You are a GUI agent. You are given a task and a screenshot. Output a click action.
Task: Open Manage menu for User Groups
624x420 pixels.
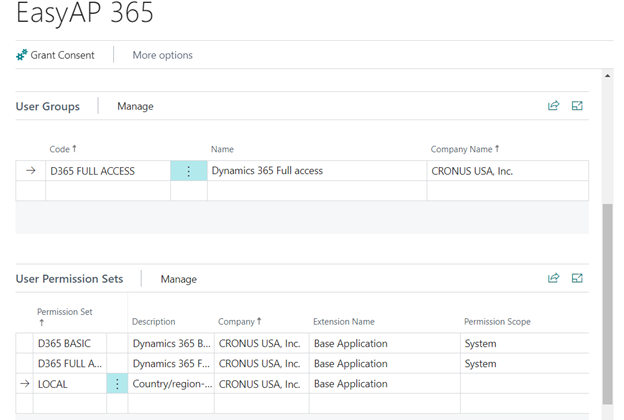[x=135, y=106]
